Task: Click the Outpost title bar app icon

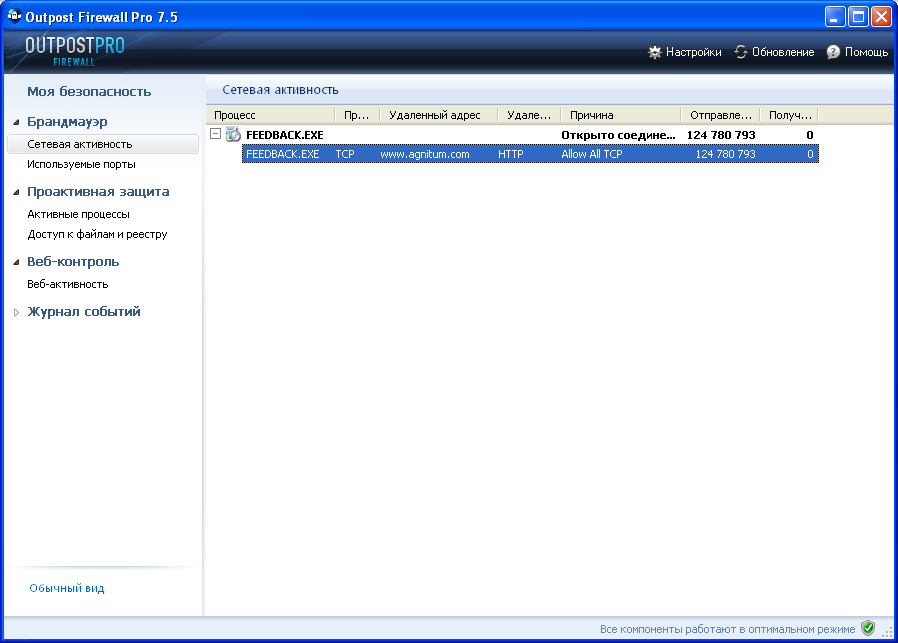Action: [x=14, y=17]
